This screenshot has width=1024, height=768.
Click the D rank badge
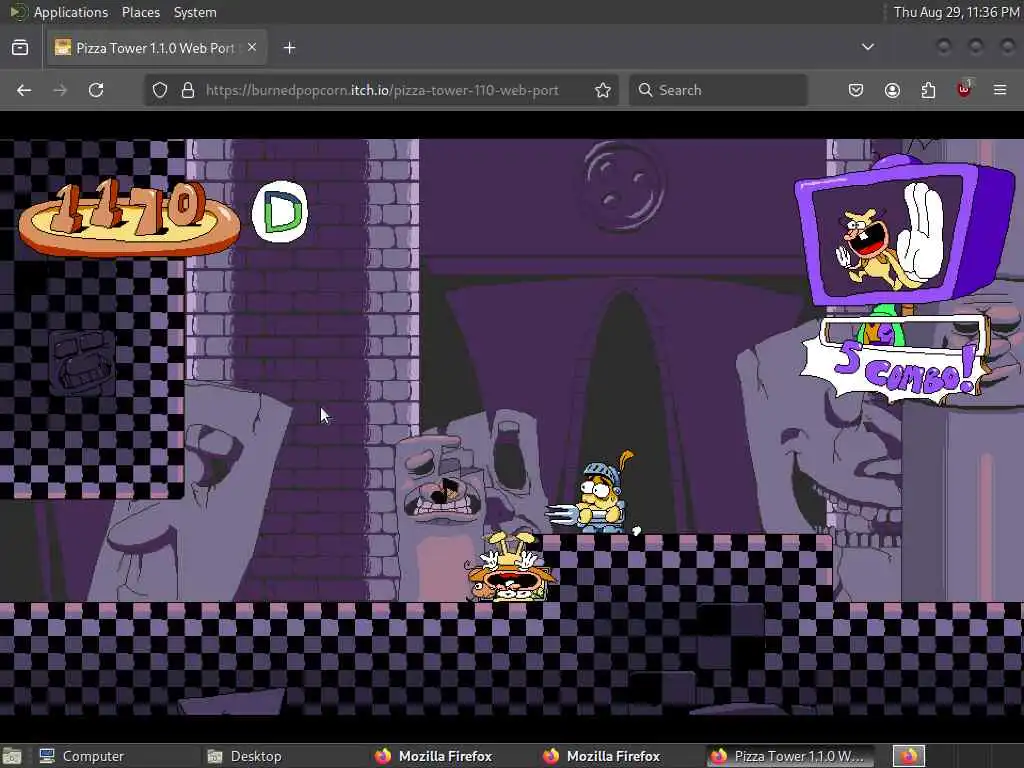(280, 211)
